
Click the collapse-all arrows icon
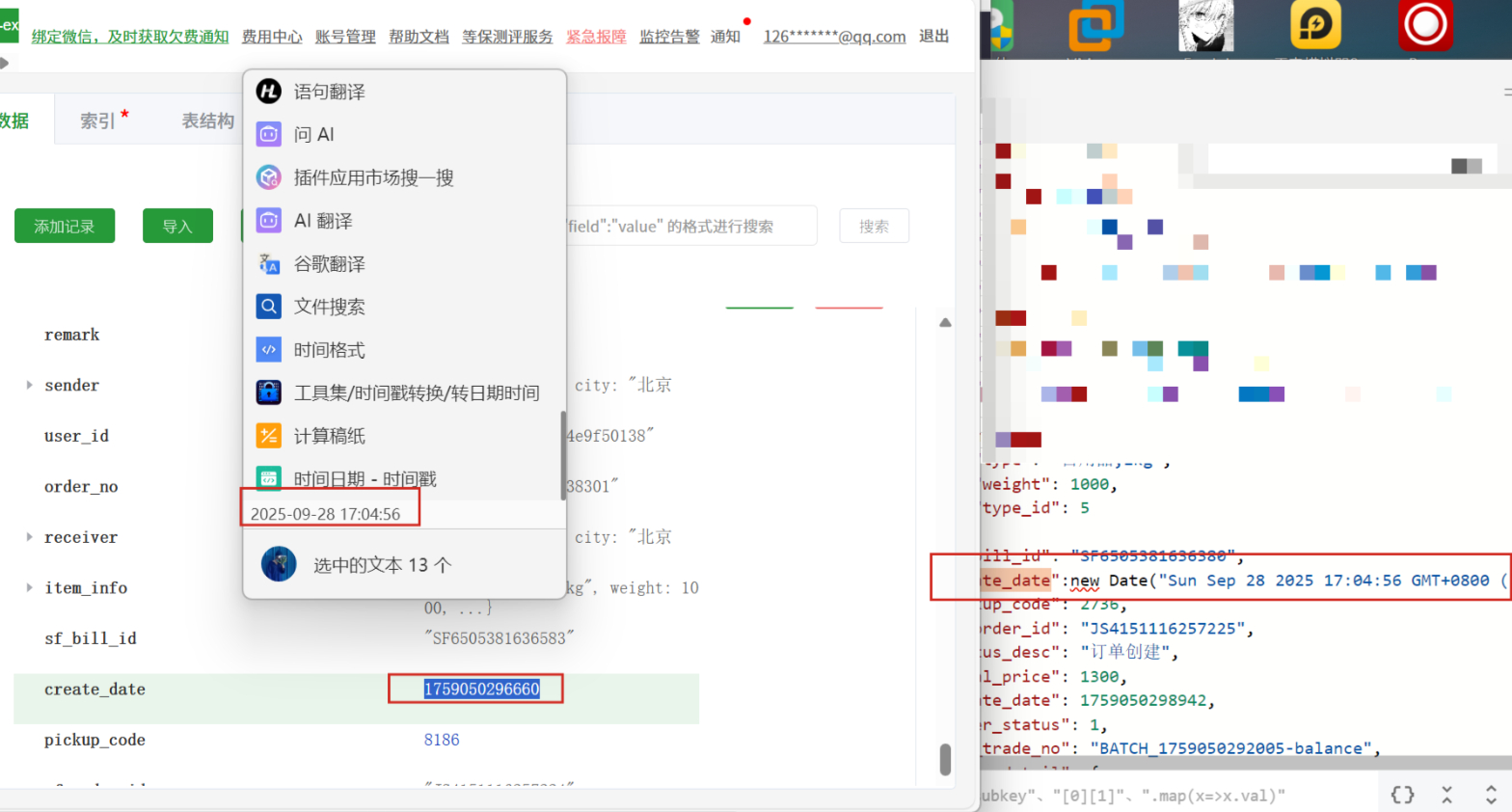tap(1446, 795)
